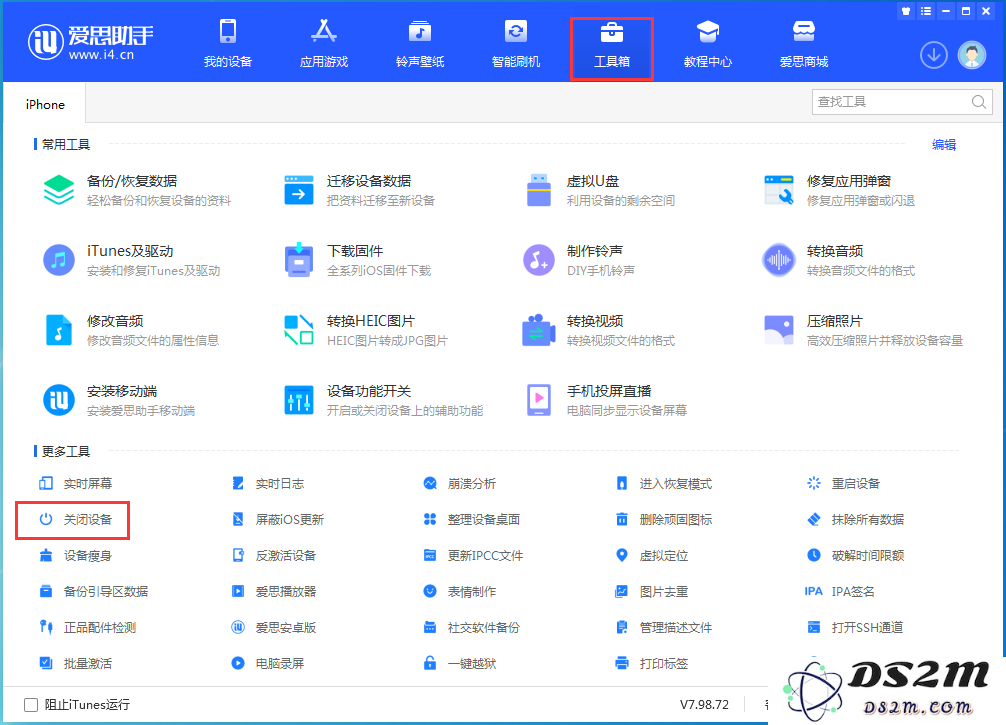Viewport: 1006px width, 725px height.
Task: Click the search magnifier icon
Action: click(978, 102)
